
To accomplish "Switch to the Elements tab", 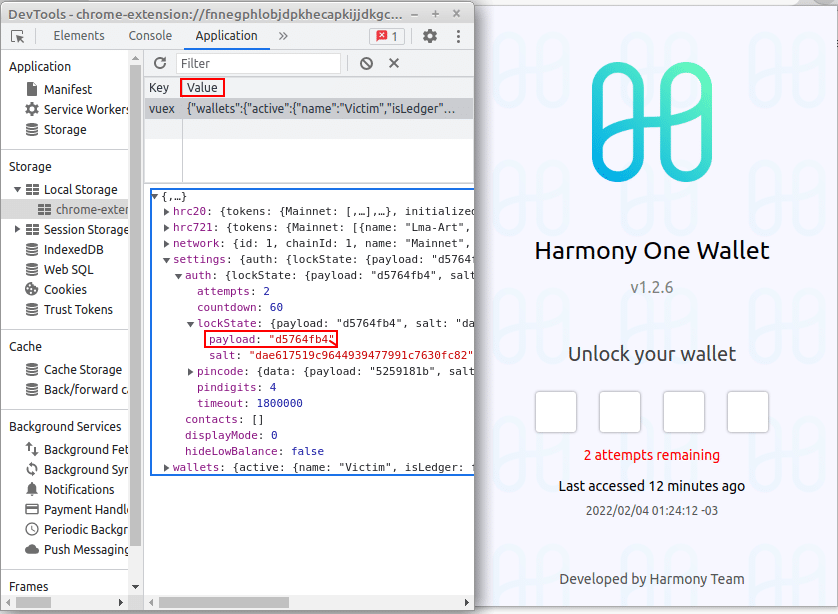I will coord(79,36).
